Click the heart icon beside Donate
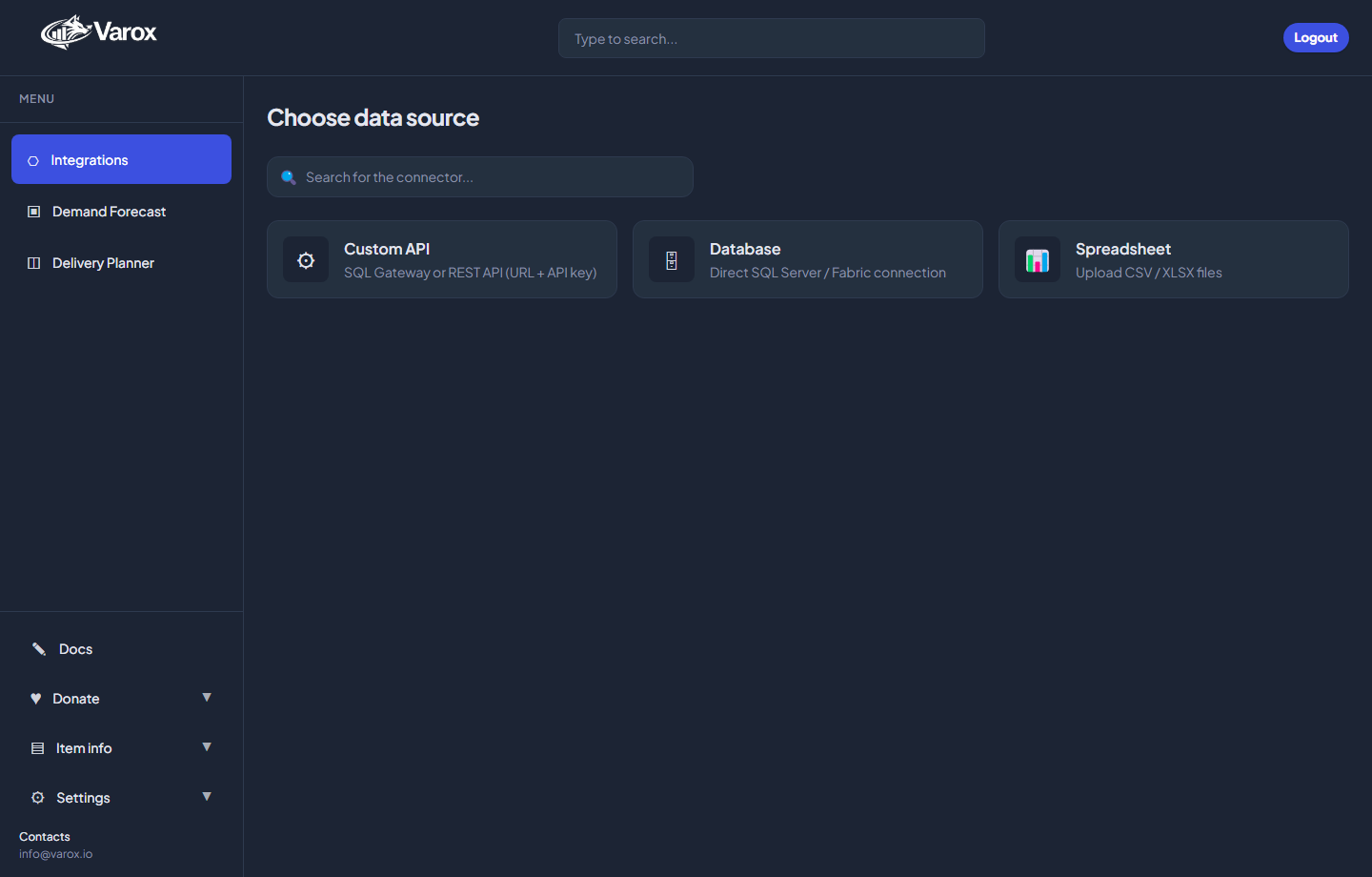Viewport: 1372px width, 877px height. tap(36, 698)
